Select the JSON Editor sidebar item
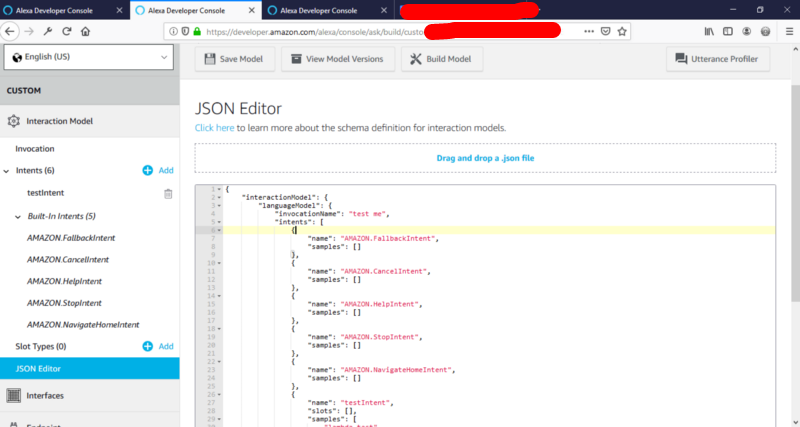This screenshot has width=800, height=427. (90, 368)
